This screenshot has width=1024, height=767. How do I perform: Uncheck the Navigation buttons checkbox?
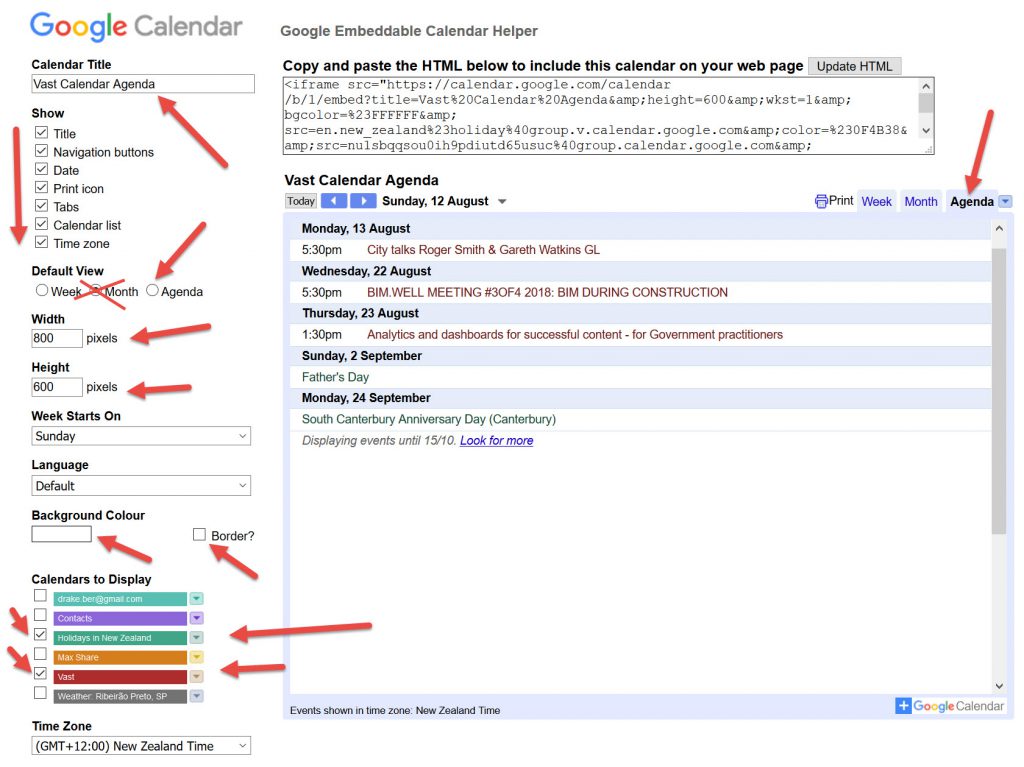41,151
